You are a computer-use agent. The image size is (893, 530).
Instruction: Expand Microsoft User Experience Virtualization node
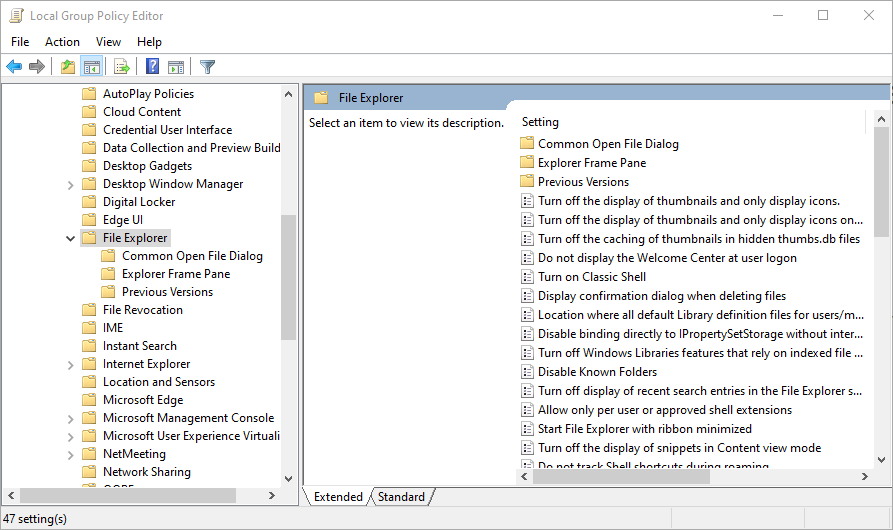[70, 437]
